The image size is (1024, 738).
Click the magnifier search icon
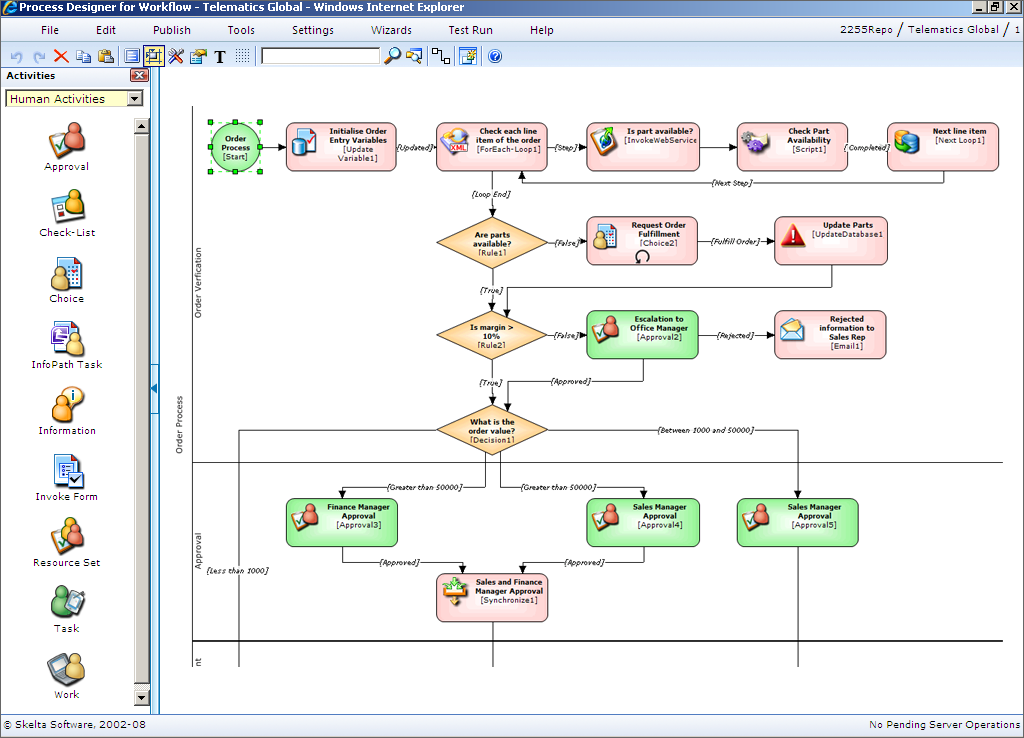pyautogui.click(x=392, y=57)
